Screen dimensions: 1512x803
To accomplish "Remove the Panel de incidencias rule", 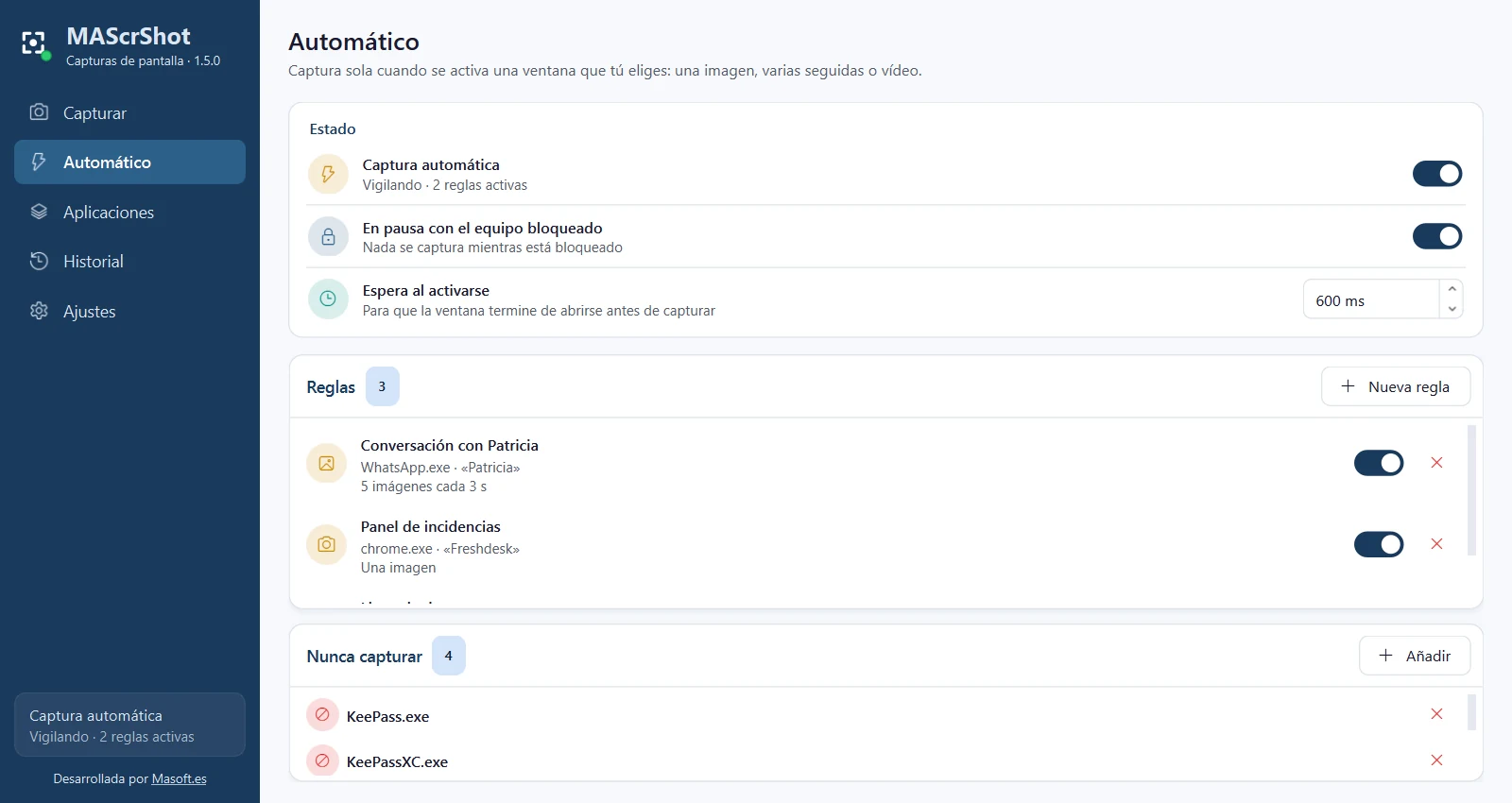I will tap(1436, 543).
